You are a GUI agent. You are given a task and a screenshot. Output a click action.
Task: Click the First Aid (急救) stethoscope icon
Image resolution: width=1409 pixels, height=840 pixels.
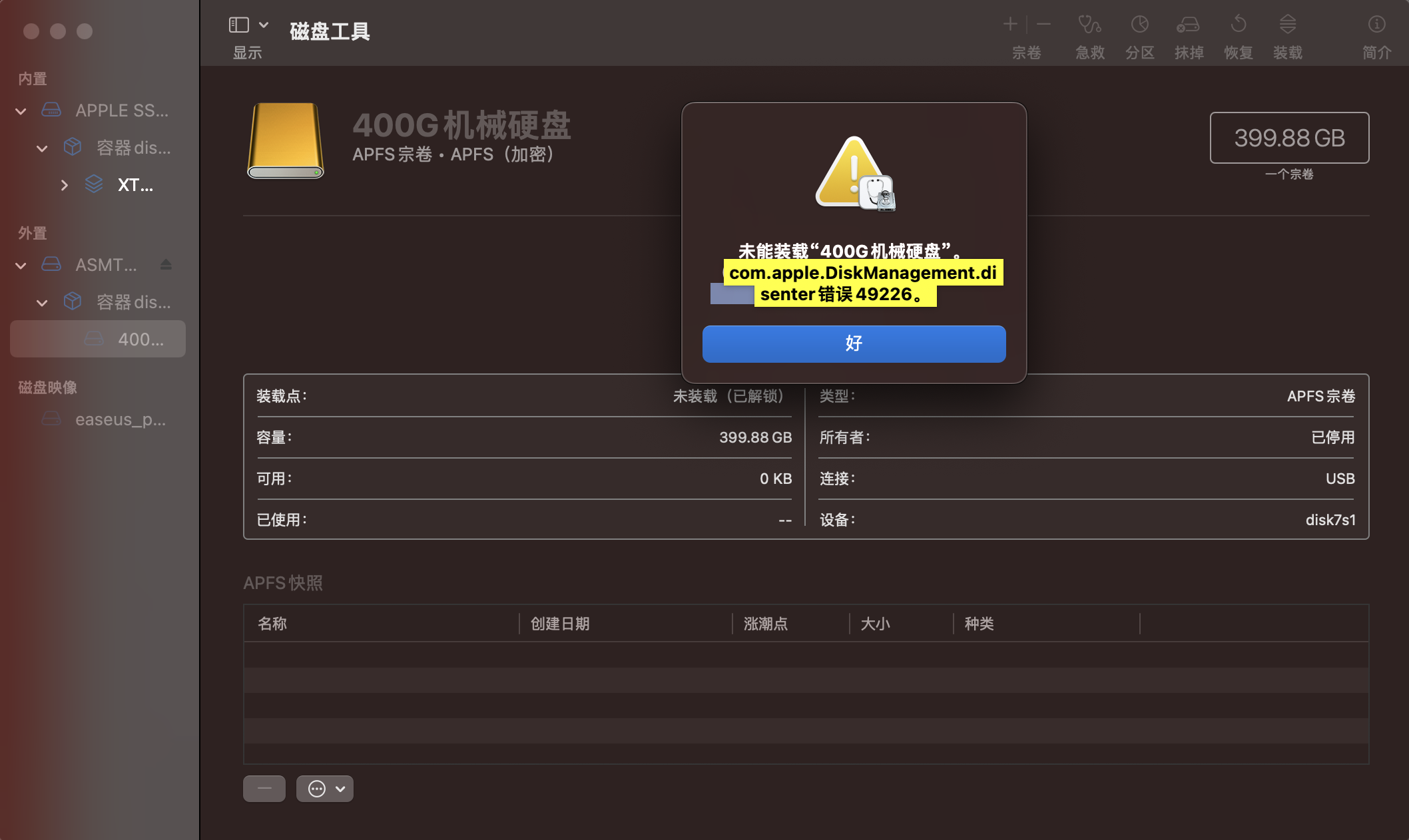click(x=1089, y=25)
